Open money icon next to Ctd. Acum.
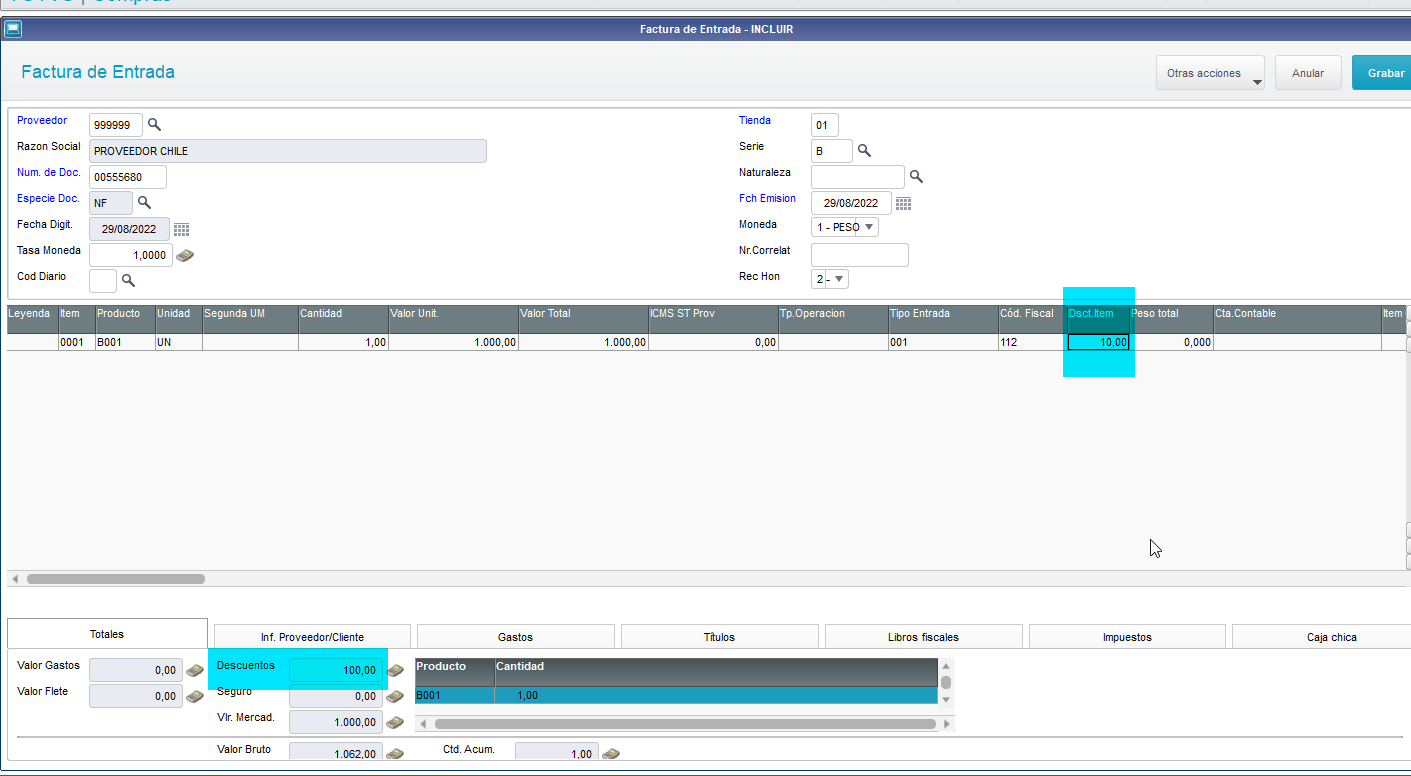This screenshot has width=1411, height=776. [611, 754]
